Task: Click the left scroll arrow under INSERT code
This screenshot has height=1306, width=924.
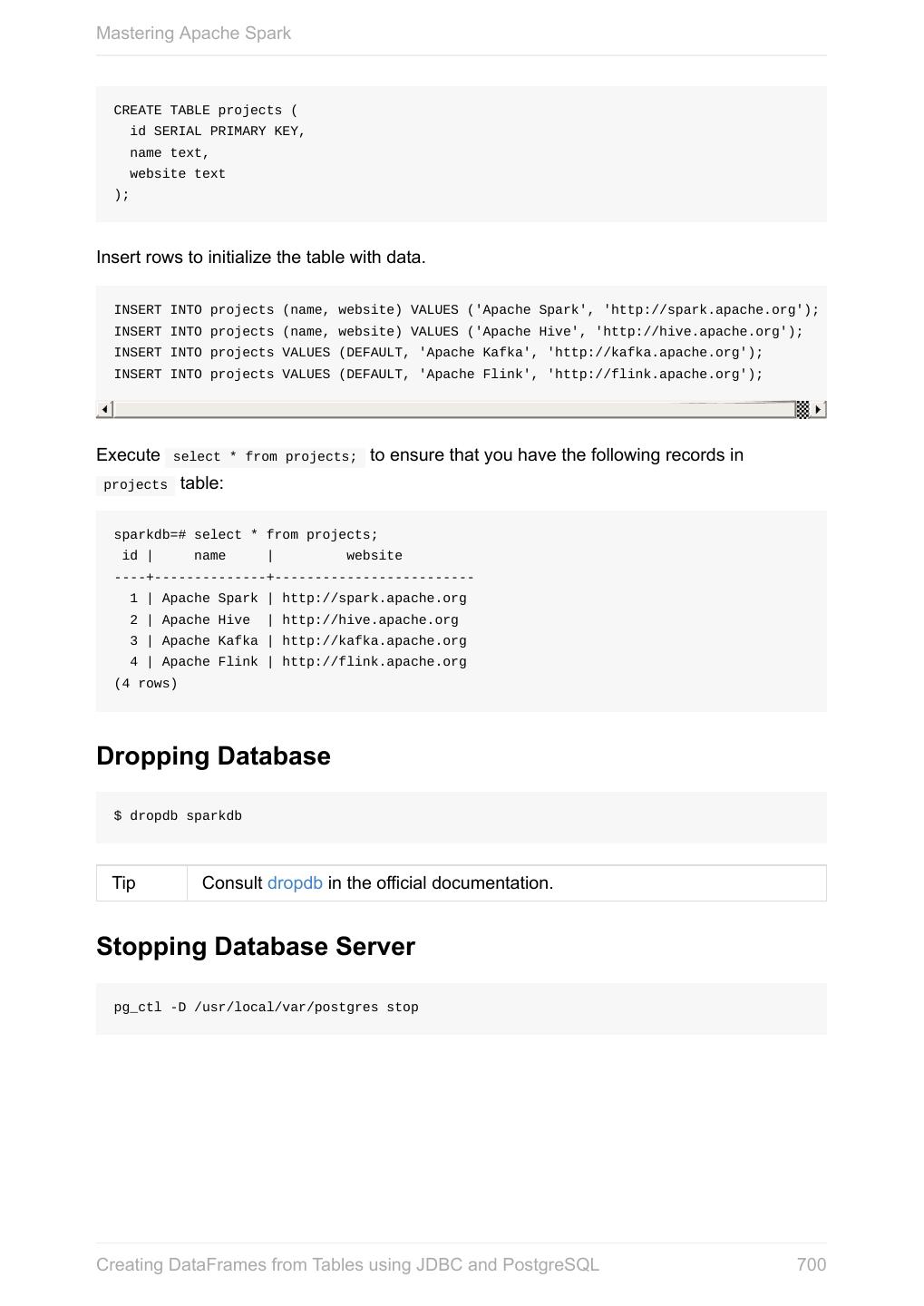Action: pyautogui.click(x=105, y=410)
